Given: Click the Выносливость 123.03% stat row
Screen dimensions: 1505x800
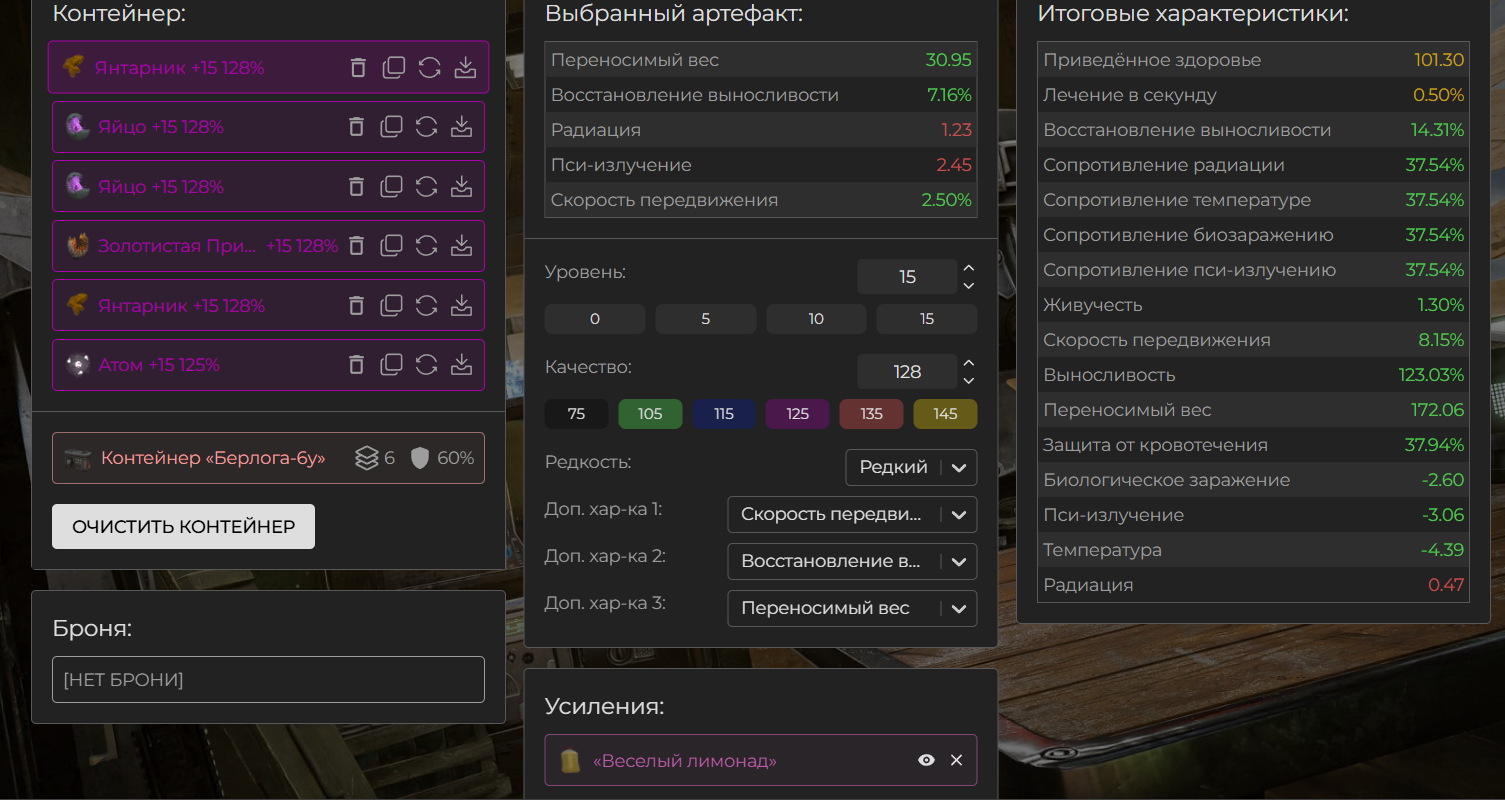Looking at the screenshot, I should [x=1254, y=375].
